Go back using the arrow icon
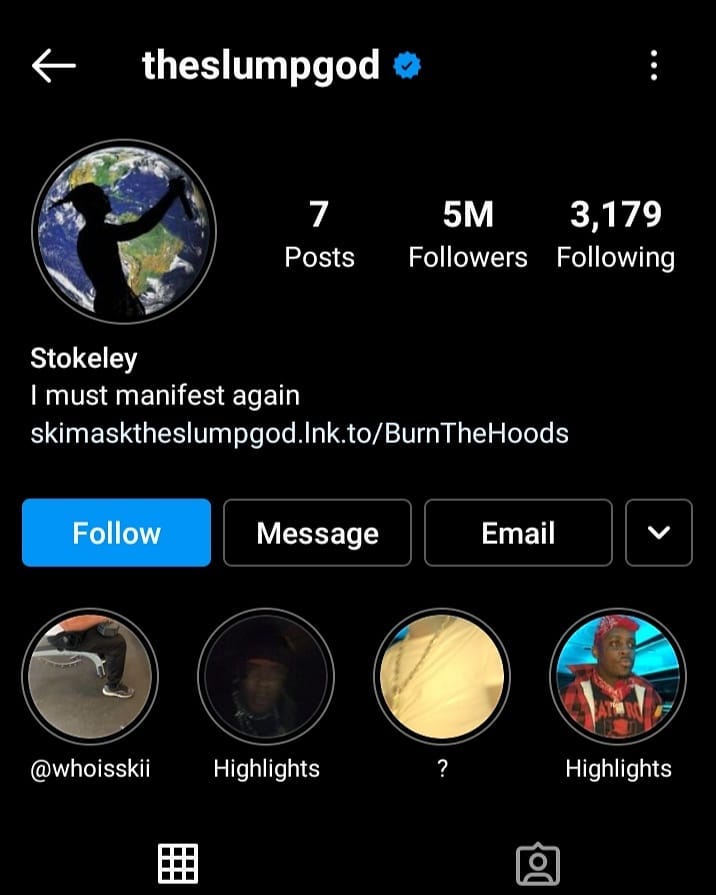This screenshot has width=716, height=895. [54, 66]
